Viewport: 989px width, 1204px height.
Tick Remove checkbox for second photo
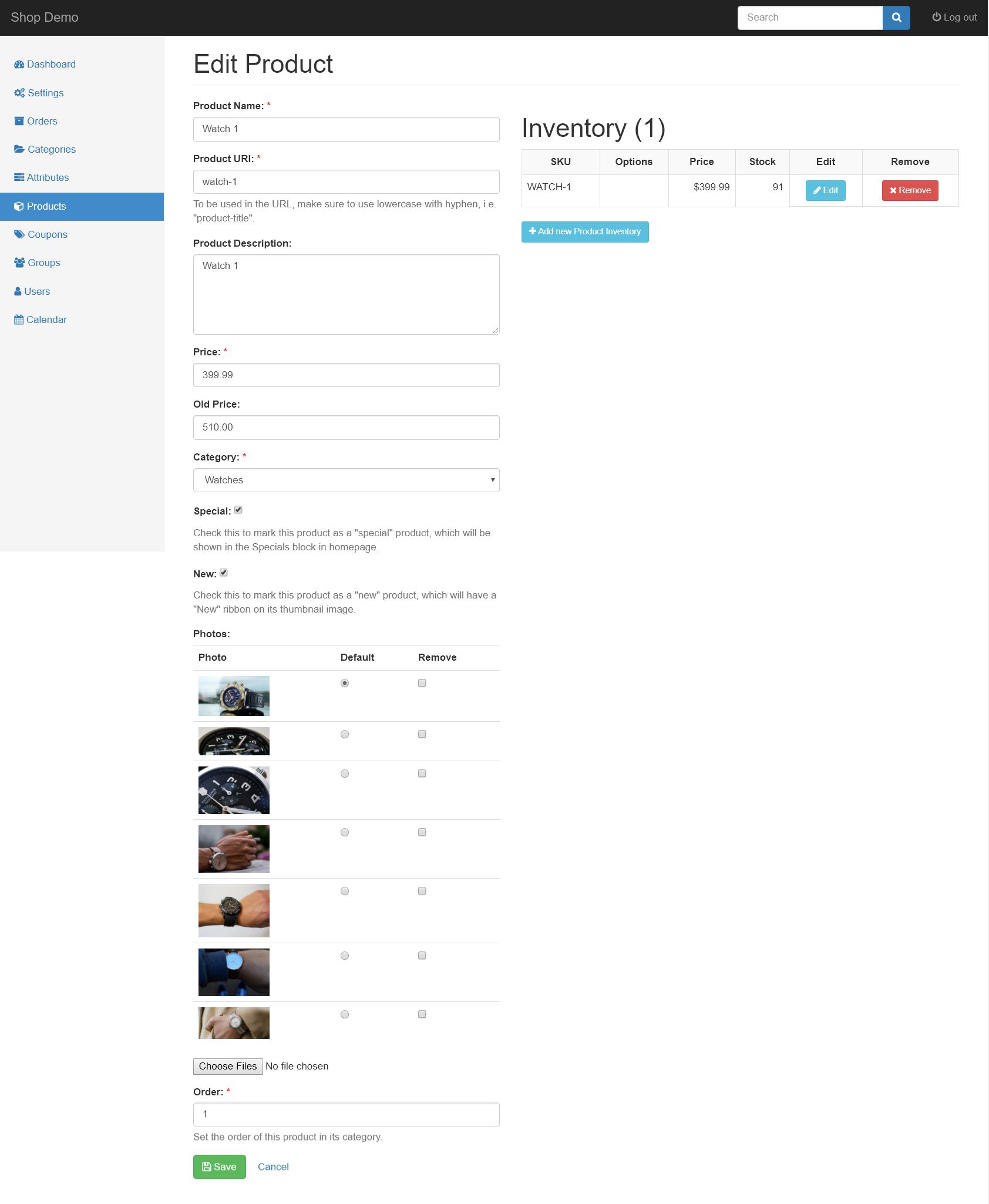point(422,734)
